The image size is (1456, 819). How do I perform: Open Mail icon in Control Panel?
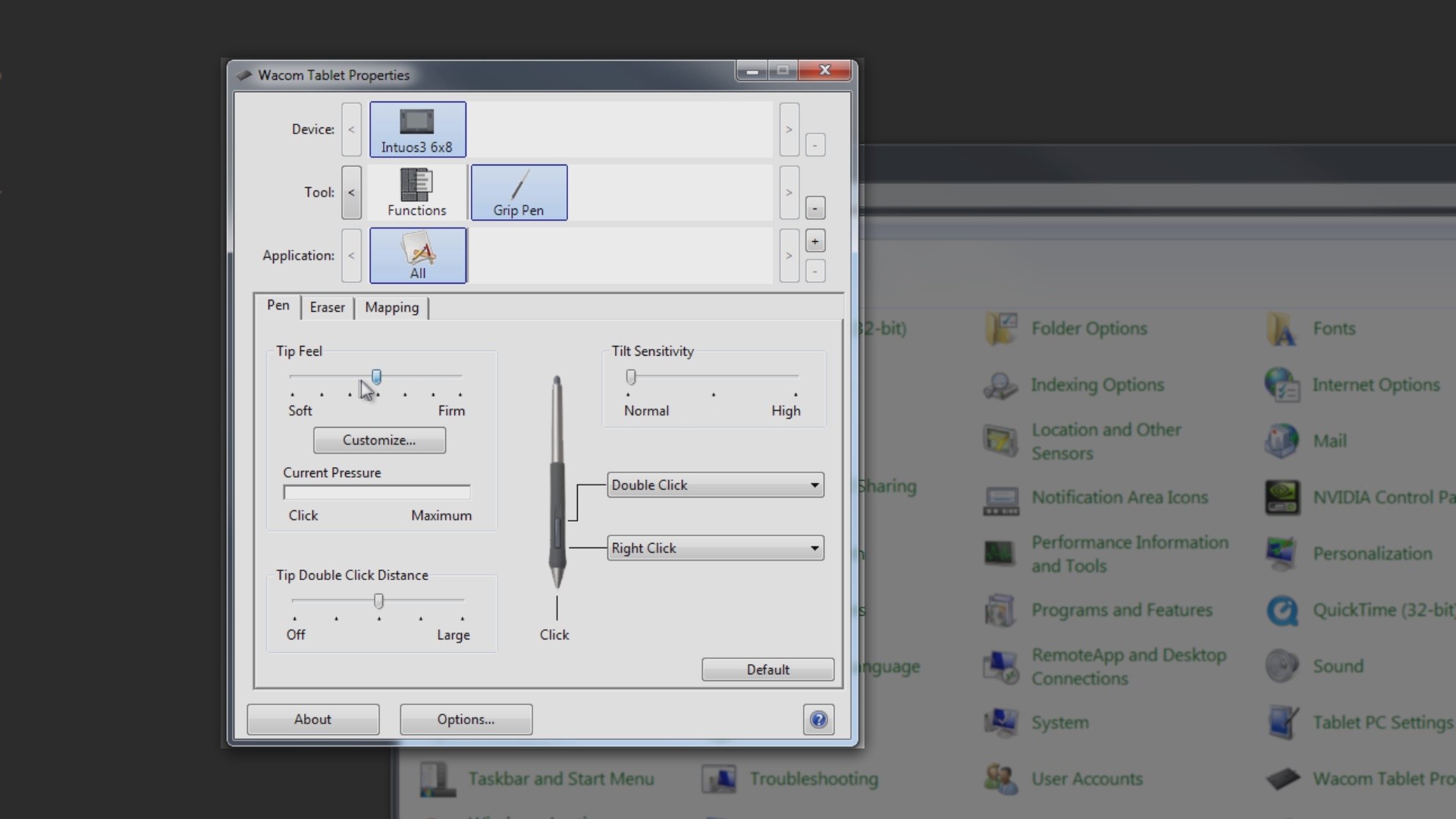click(1282, 441)
